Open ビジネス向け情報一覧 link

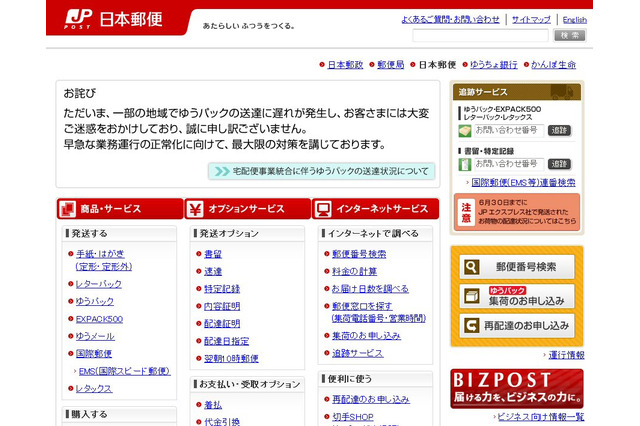pyautogui.click(x=540, y=417)
